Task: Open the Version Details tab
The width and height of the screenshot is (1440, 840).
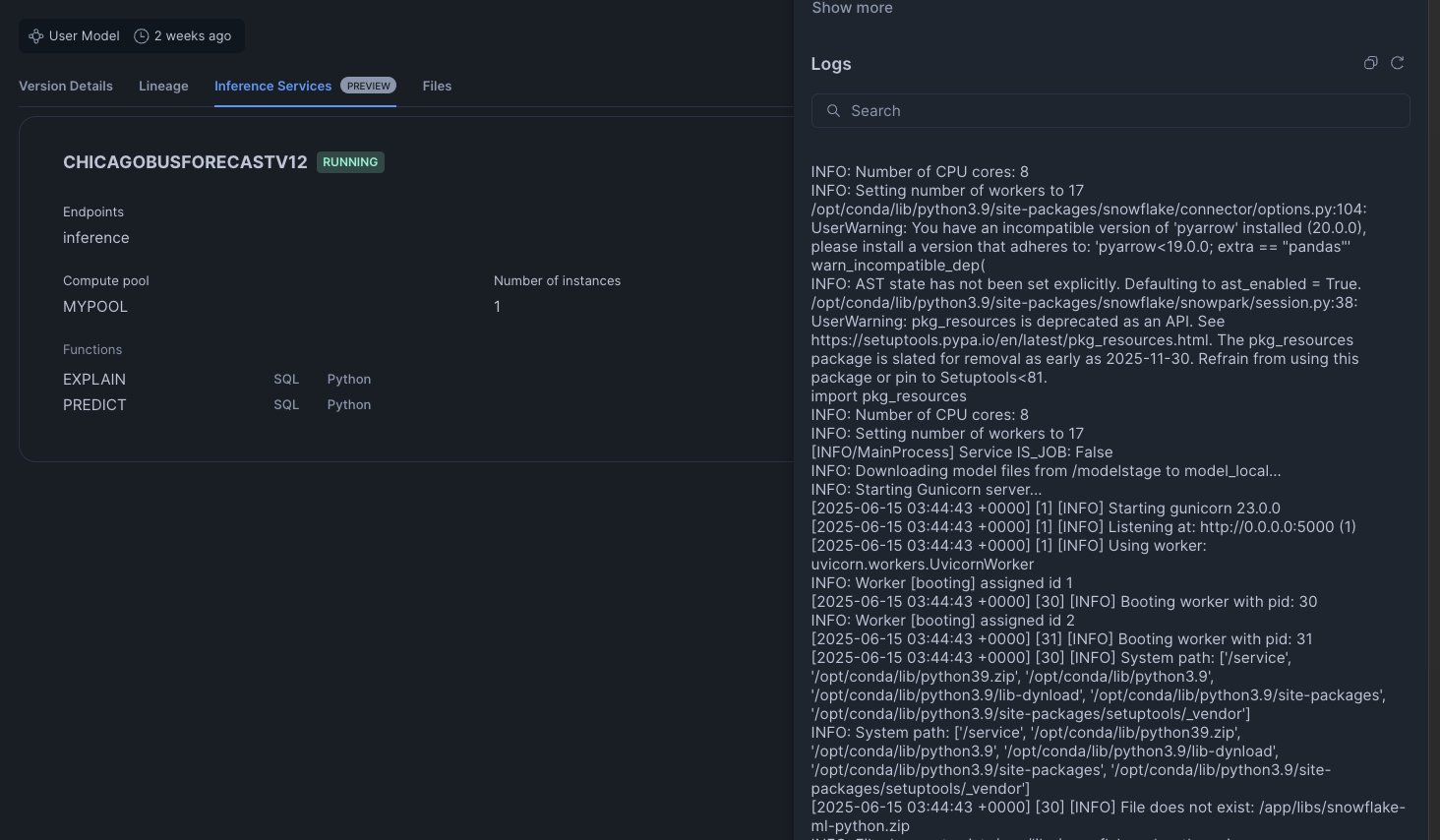Action: (66, 87)
